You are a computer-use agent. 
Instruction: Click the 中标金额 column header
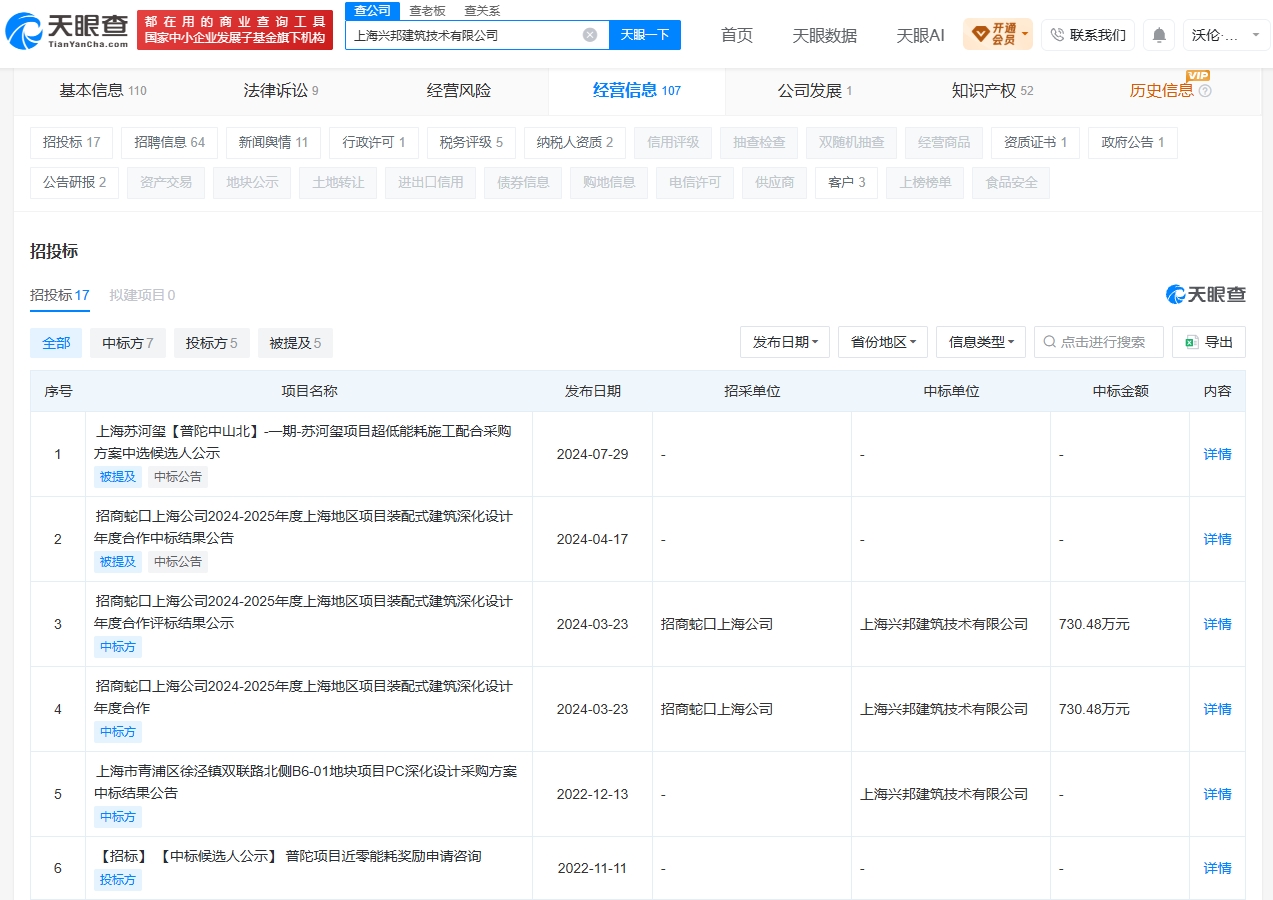click(x=1120, y=391)
